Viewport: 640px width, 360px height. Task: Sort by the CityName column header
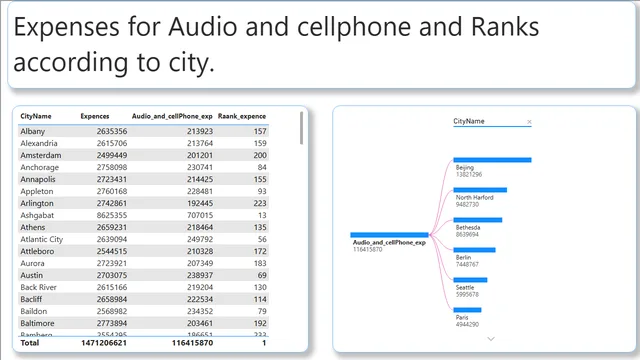tap(36, 116)
